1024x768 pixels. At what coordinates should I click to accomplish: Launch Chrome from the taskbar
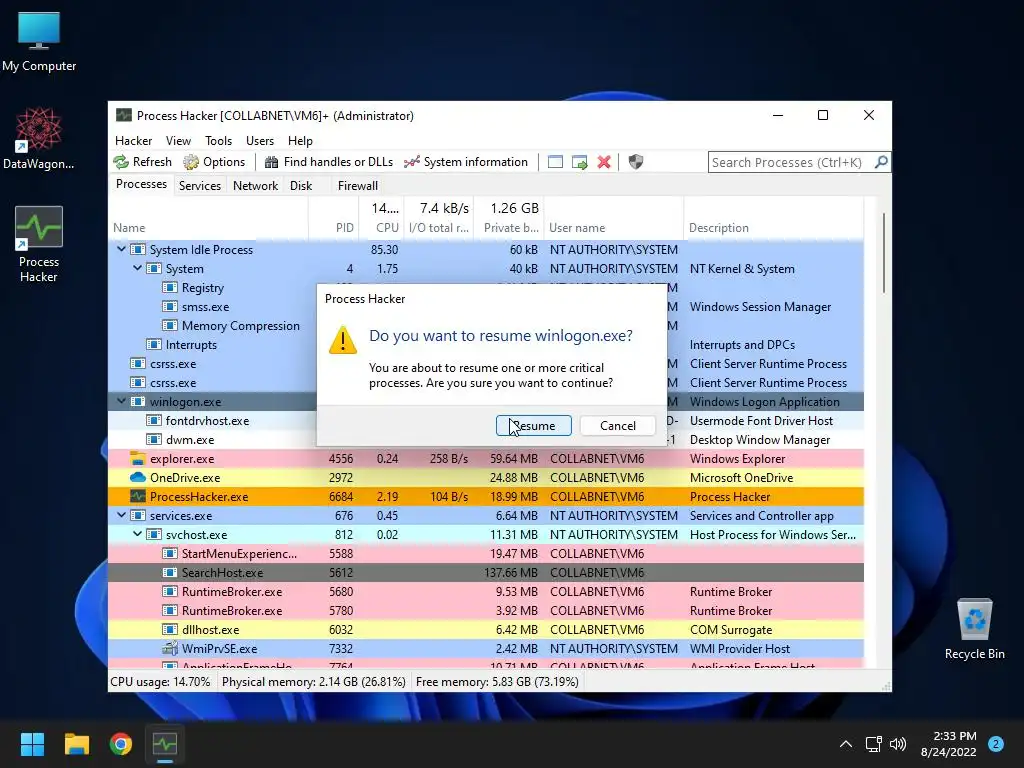tap(121, 744)
